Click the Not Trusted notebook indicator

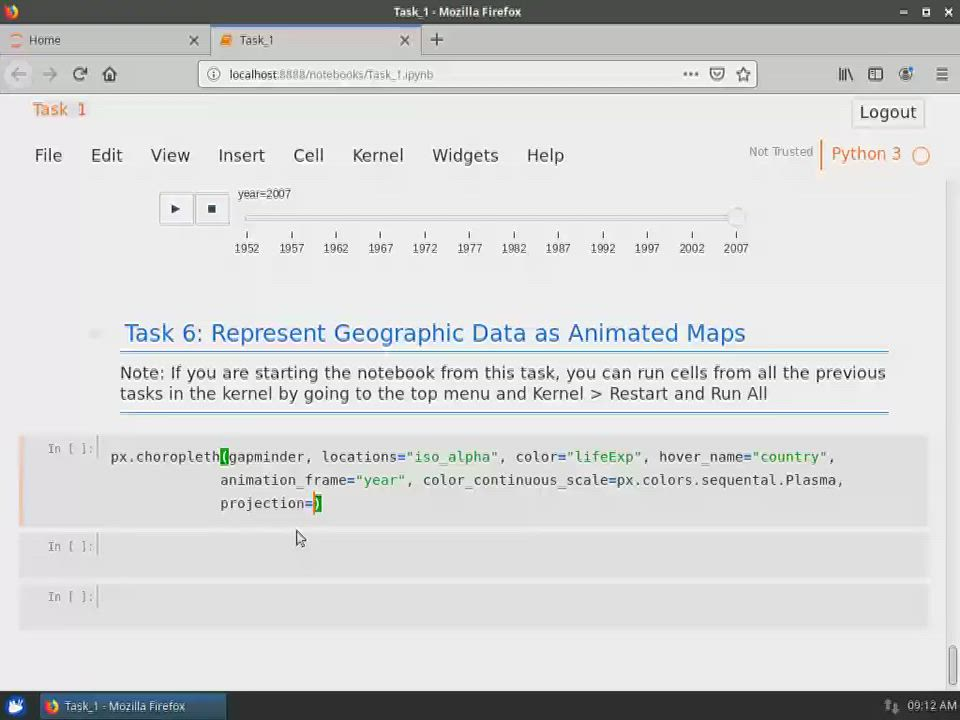[780, 152]
